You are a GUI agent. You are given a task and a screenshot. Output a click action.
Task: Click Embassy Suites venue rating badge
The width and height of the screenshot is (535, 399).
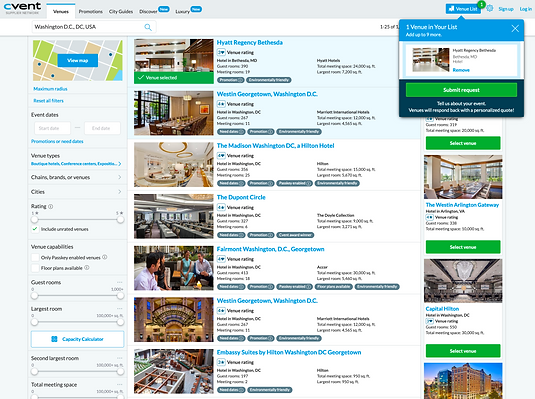click(x=221, y=362)
